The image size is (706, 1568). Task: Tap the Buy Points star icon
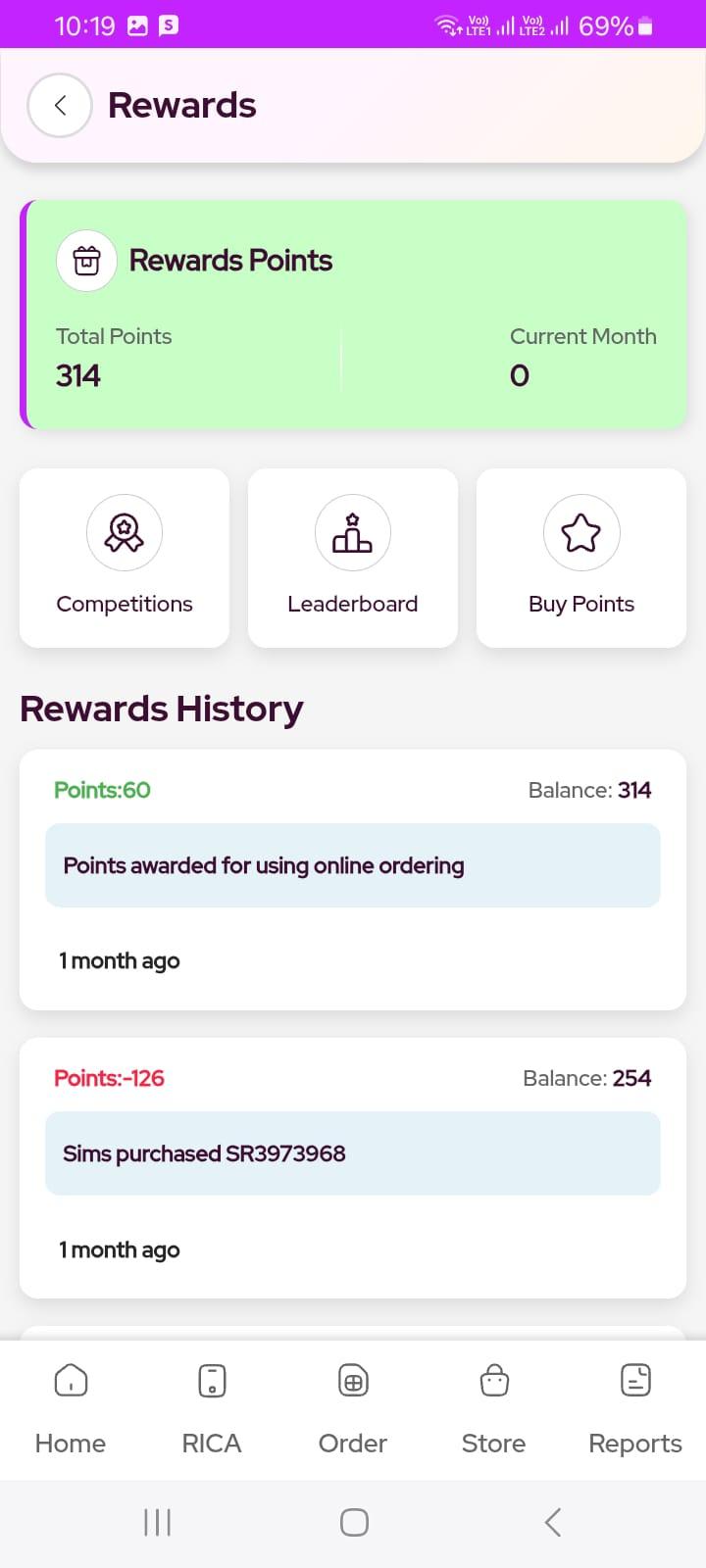coord(581,533)
